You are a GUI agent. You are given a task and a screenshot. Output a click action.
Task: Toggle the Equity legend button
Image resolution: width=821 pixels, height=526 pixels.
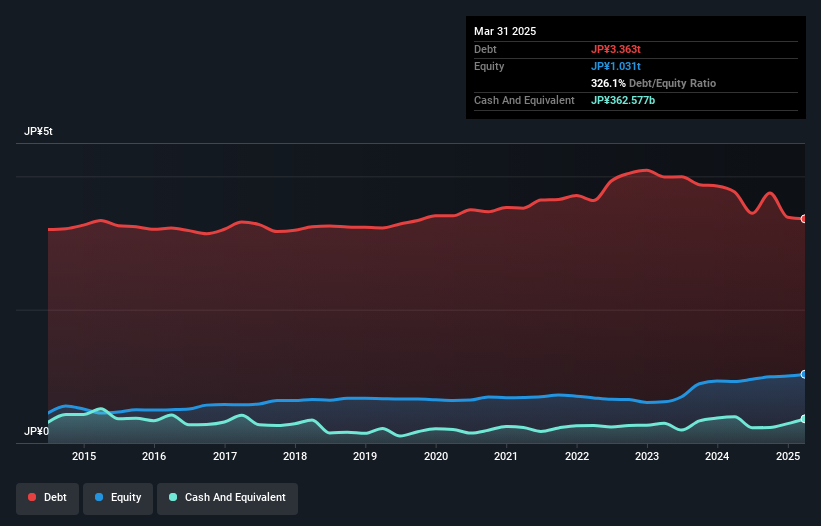pyautogui.click(x=118, y=498)
